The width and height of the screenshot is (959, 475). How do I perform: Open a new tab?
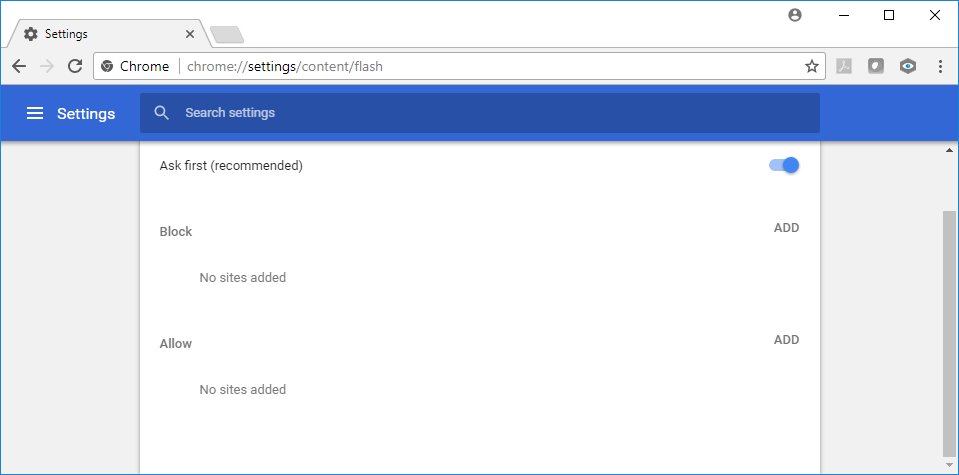pyautogui.click(x=227, y=35)
